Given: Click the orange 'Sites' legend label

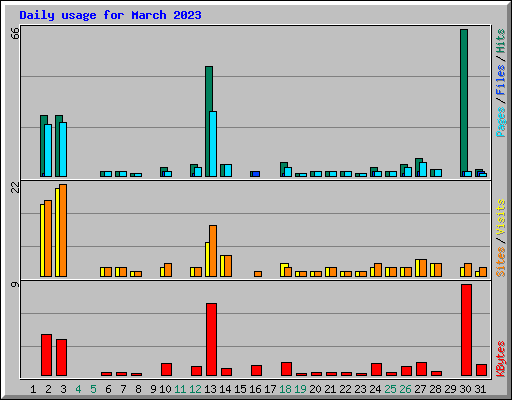Looking at the screenshot, I should pos(500,262).
